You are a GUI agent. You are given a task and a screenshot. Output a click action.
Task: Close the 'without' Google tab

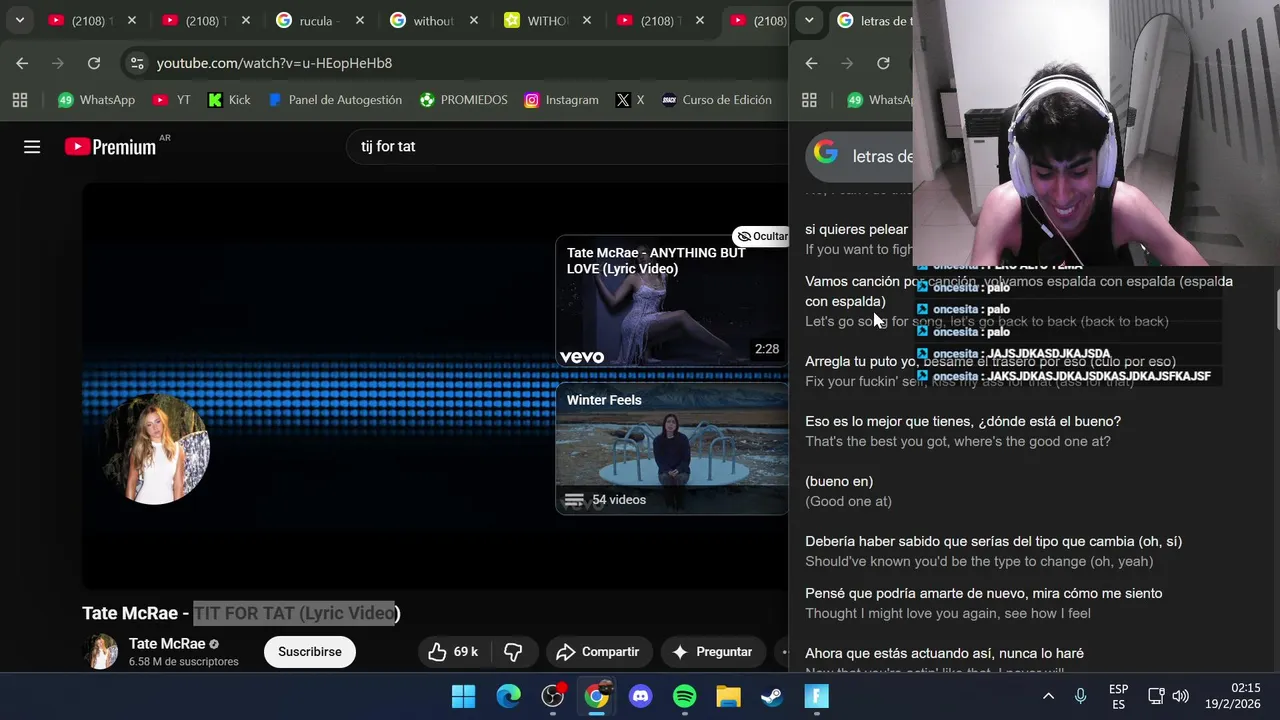pos(474,20)
